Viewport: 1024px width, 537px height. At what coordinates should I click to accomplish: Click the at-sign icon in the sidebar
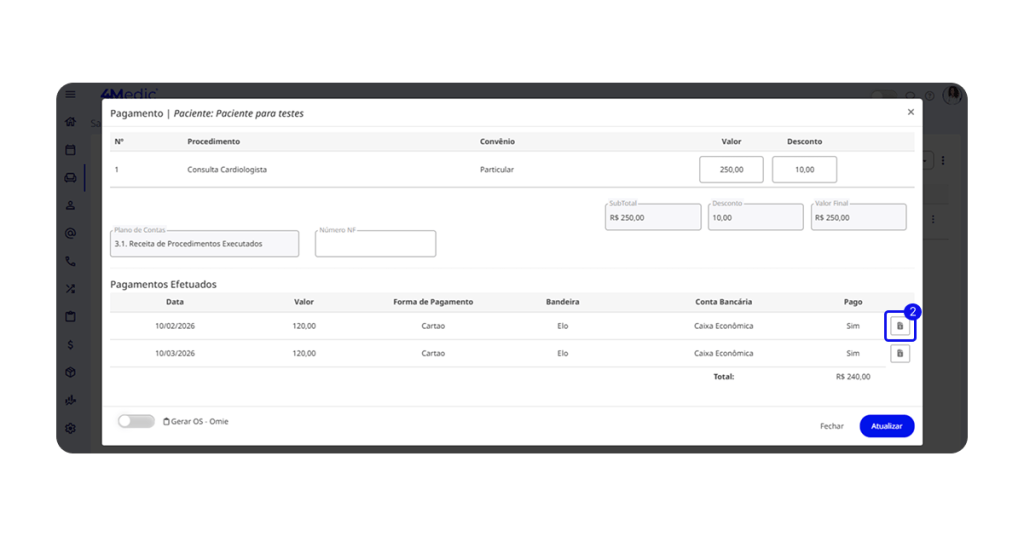click(x=70, y=233)
